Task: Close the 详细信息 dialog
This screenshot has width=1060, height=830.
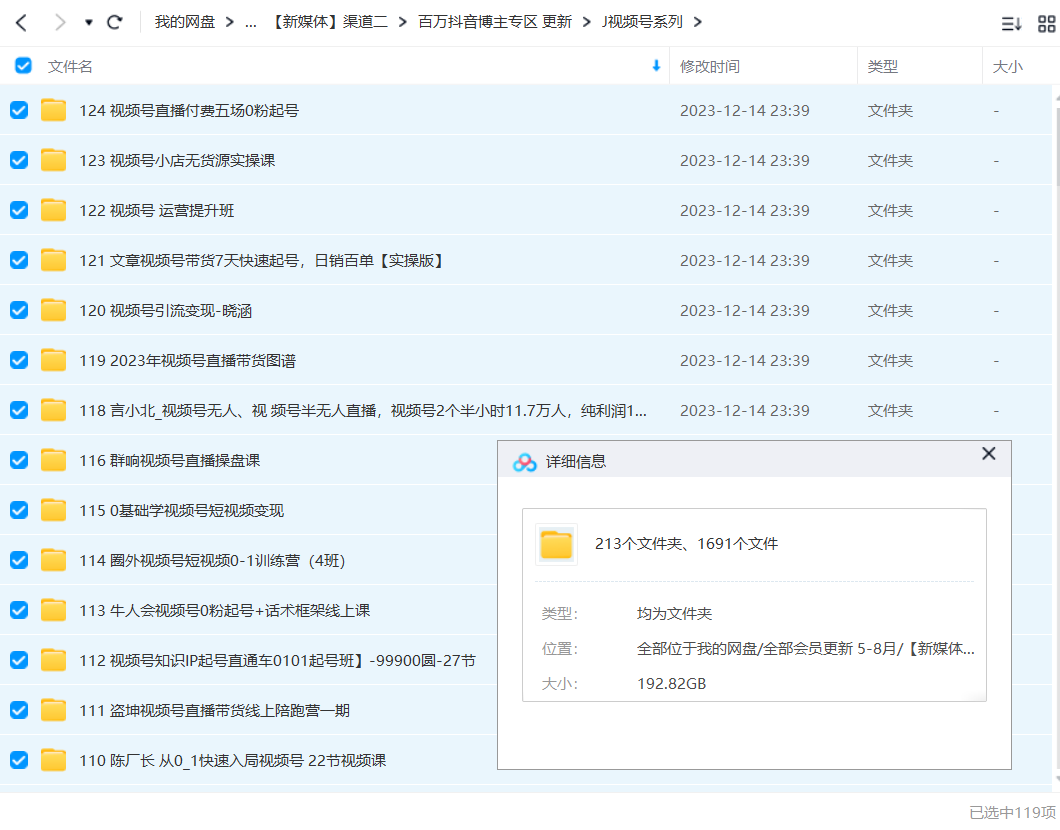Action: tap(988, 454)
